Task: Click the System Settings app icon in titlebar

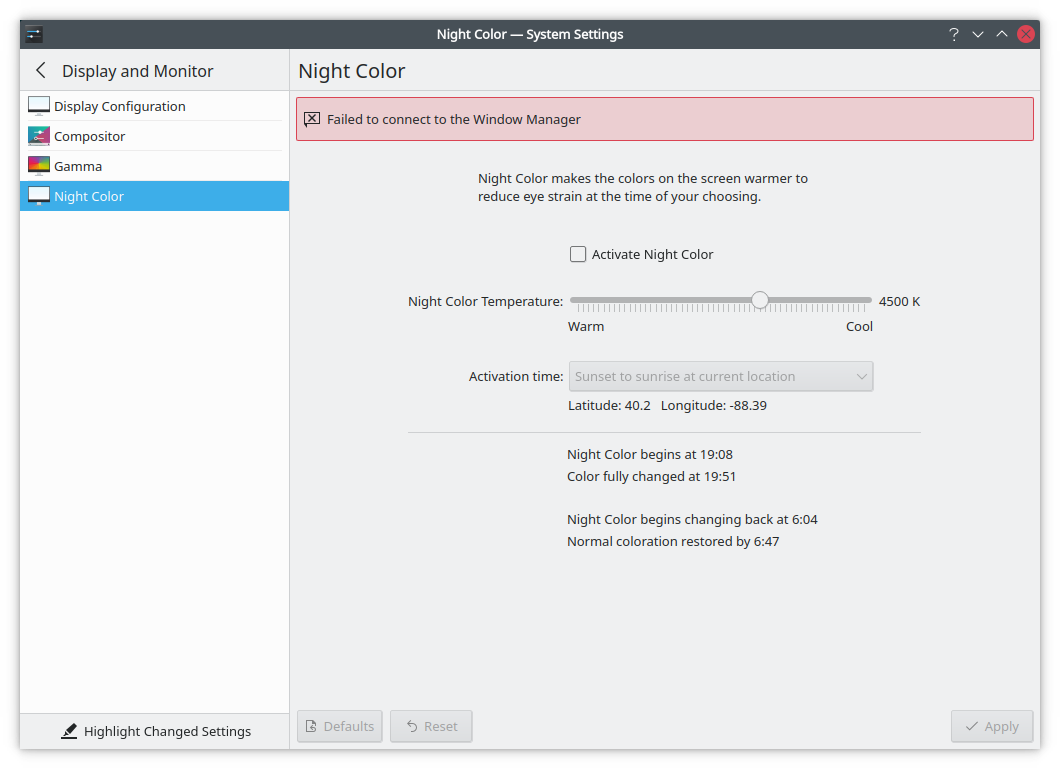Action: click(34, 34)
